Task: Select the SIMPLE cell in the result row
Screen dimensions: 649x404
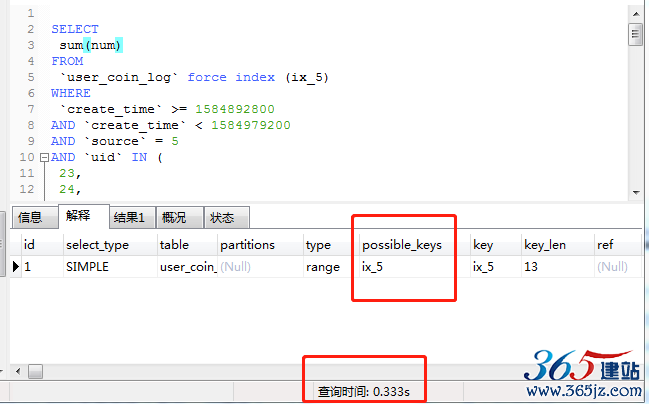Action: coord(88,267)
